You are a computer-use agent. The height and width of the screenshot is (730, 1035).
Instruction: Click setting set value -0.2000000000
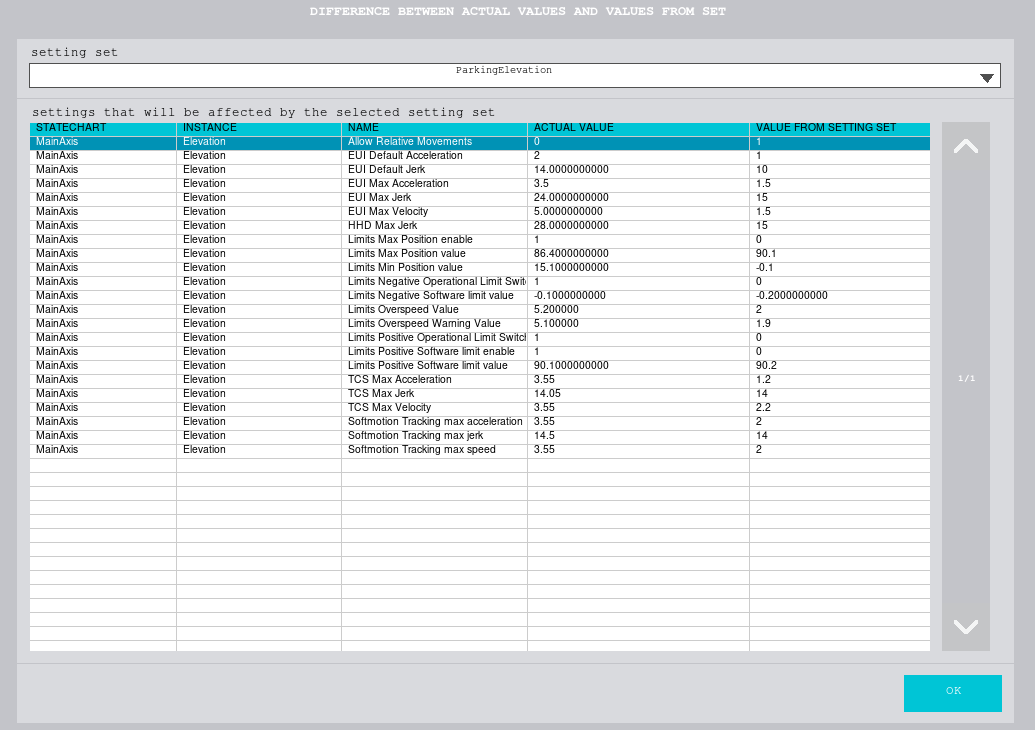tap(791, 296)
